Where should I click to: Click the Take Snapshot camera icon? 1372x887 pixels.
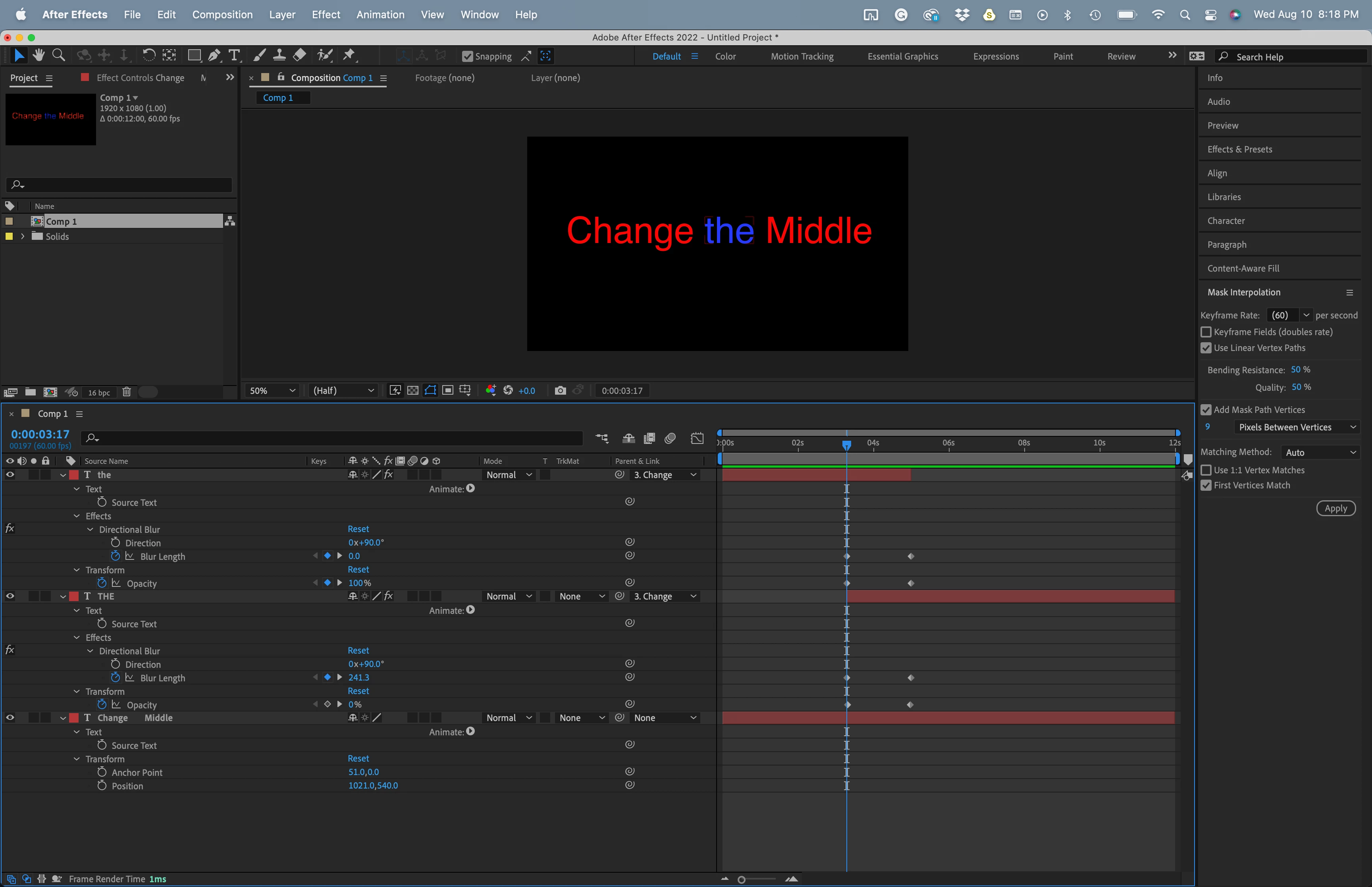[560, 391]
